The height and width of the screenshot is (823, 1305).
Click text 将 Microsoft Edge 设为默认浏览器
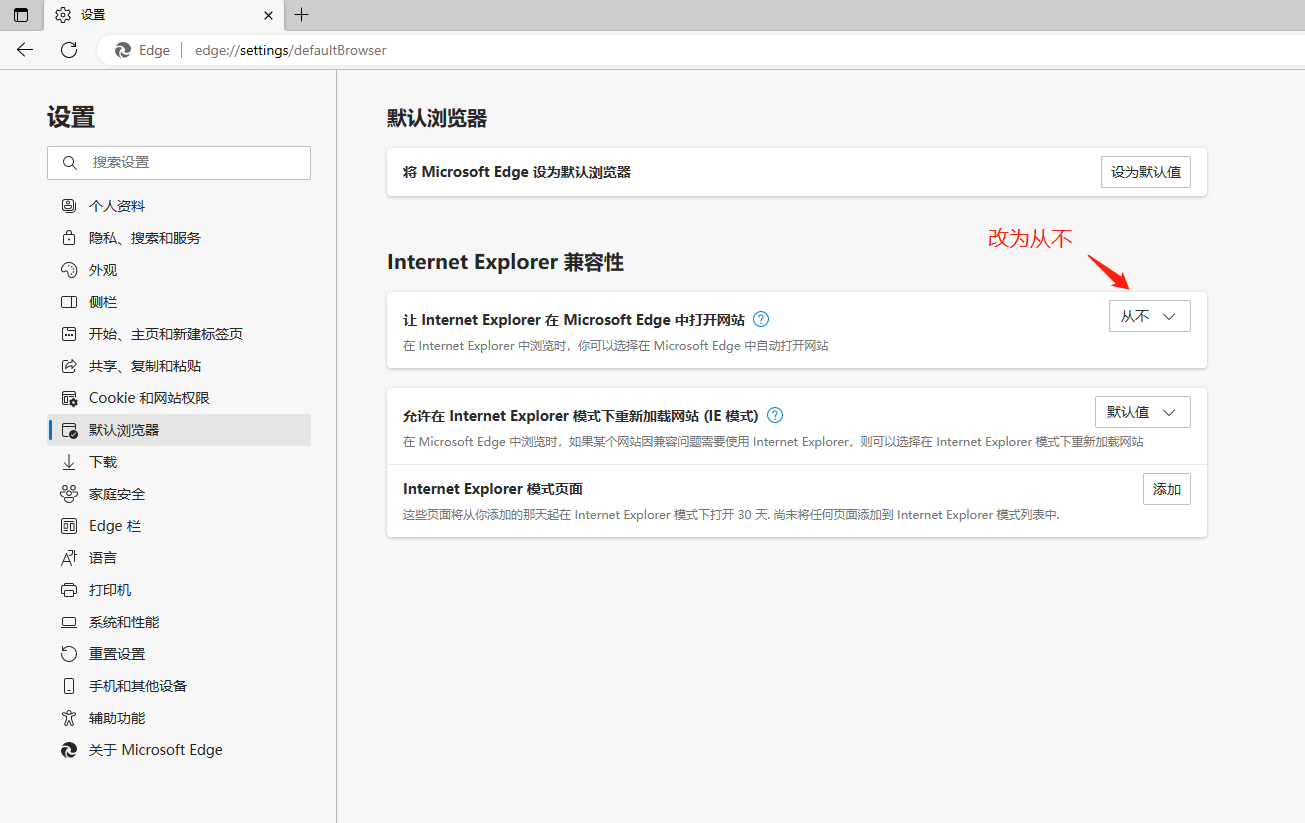pos(517,172)
